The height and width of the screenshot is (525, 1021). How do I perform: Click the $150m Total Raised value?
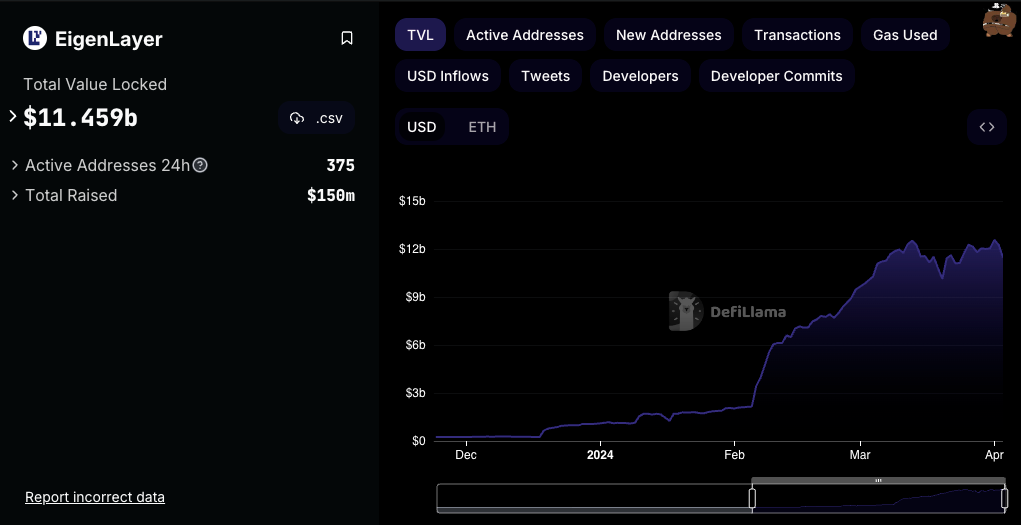tap(331, 195)
